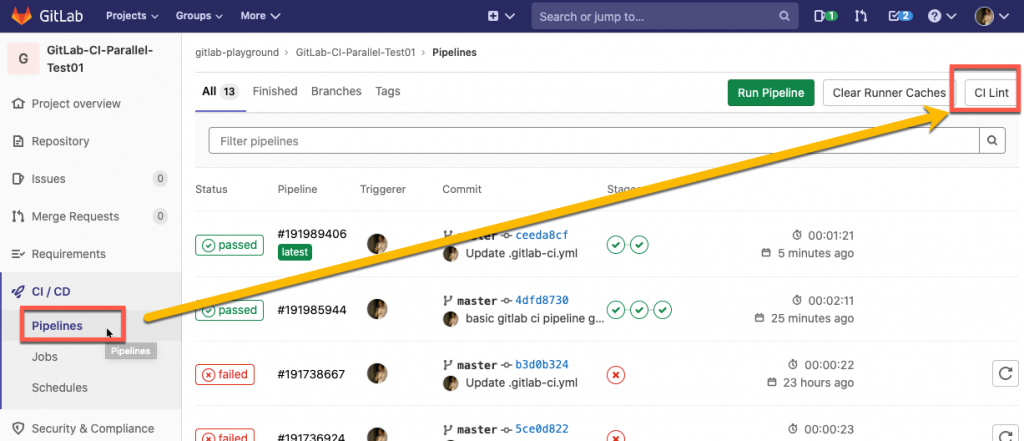Switch to the All pipelines tab
1024x441 pixels.
(220, 91)
